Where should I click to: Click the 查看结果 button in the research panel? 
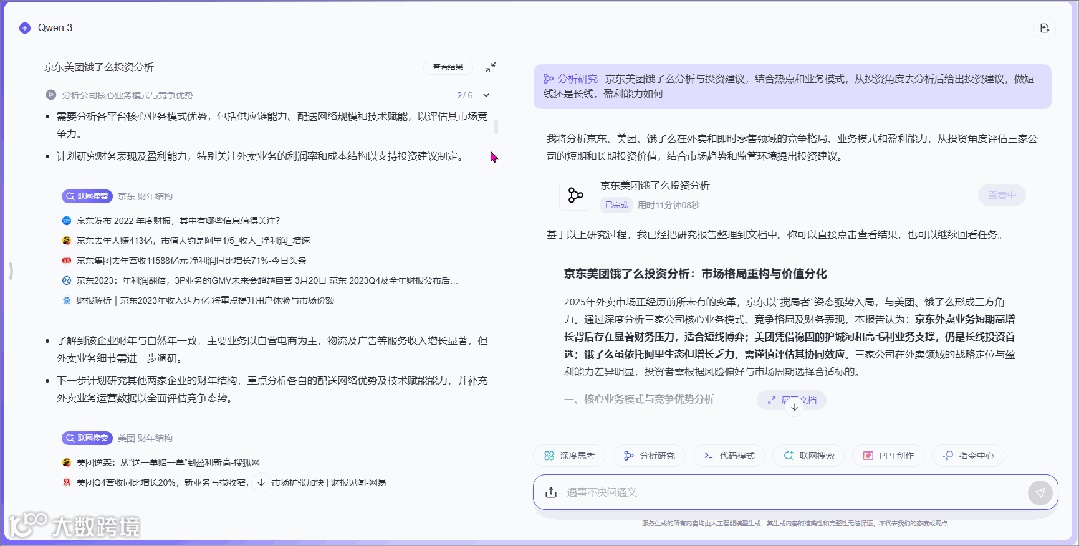point(448,67)
